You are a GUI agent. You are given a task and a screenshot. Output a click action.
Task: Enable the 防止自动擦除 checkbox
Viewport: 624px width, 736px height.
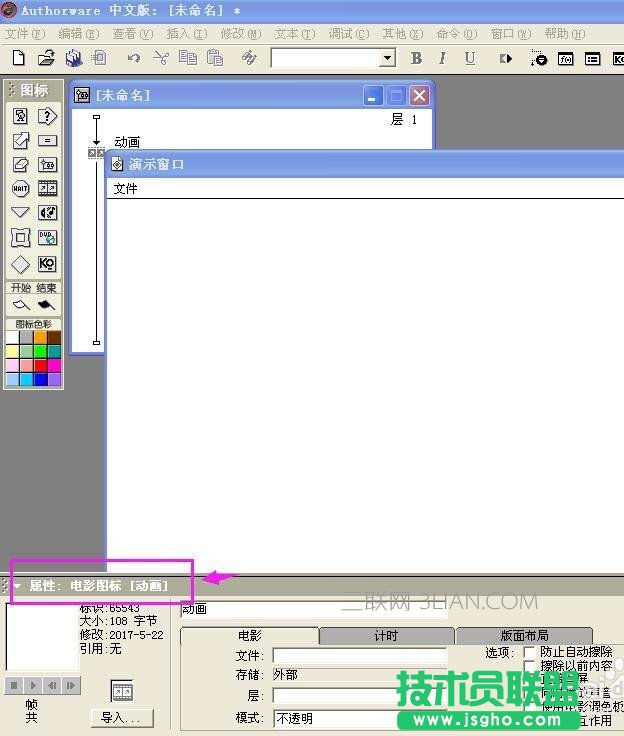[x=529, y=652]
